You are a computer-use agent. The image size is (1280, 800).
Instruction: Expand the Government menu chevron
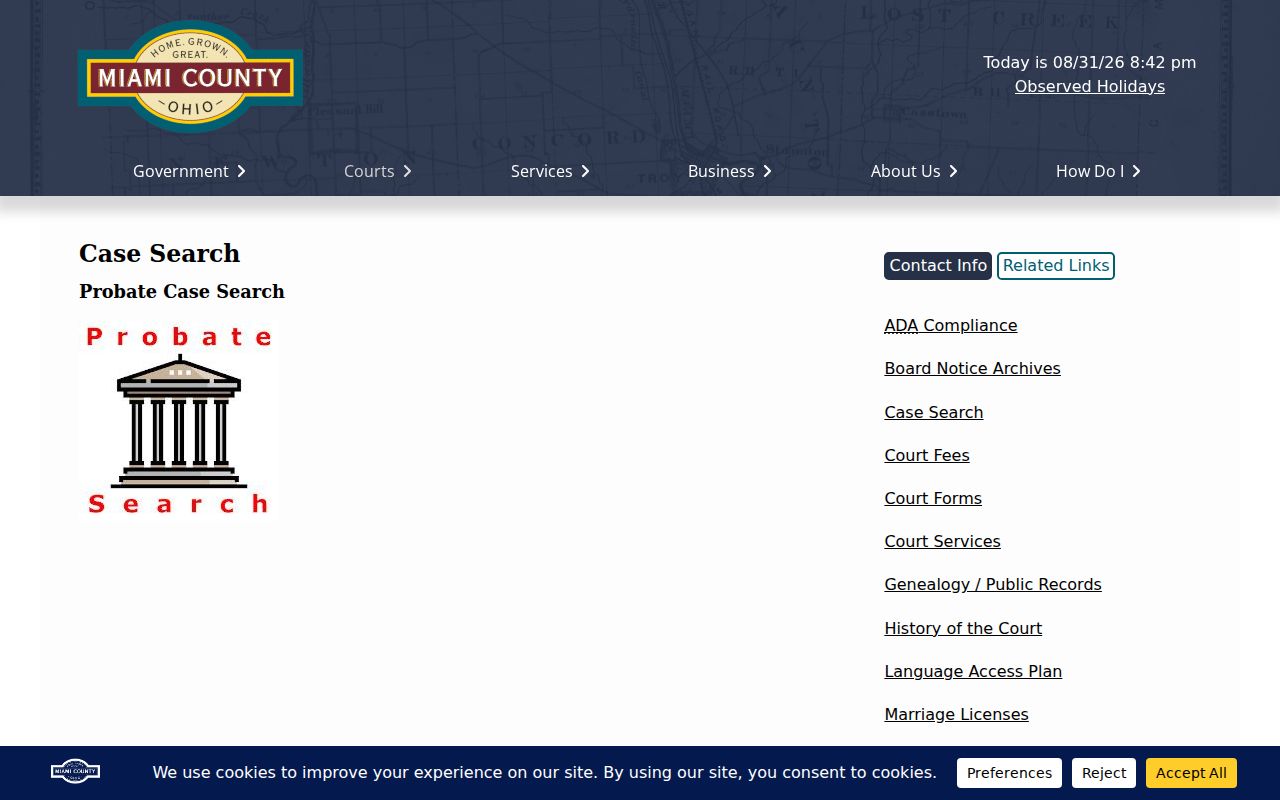[241, 171]
